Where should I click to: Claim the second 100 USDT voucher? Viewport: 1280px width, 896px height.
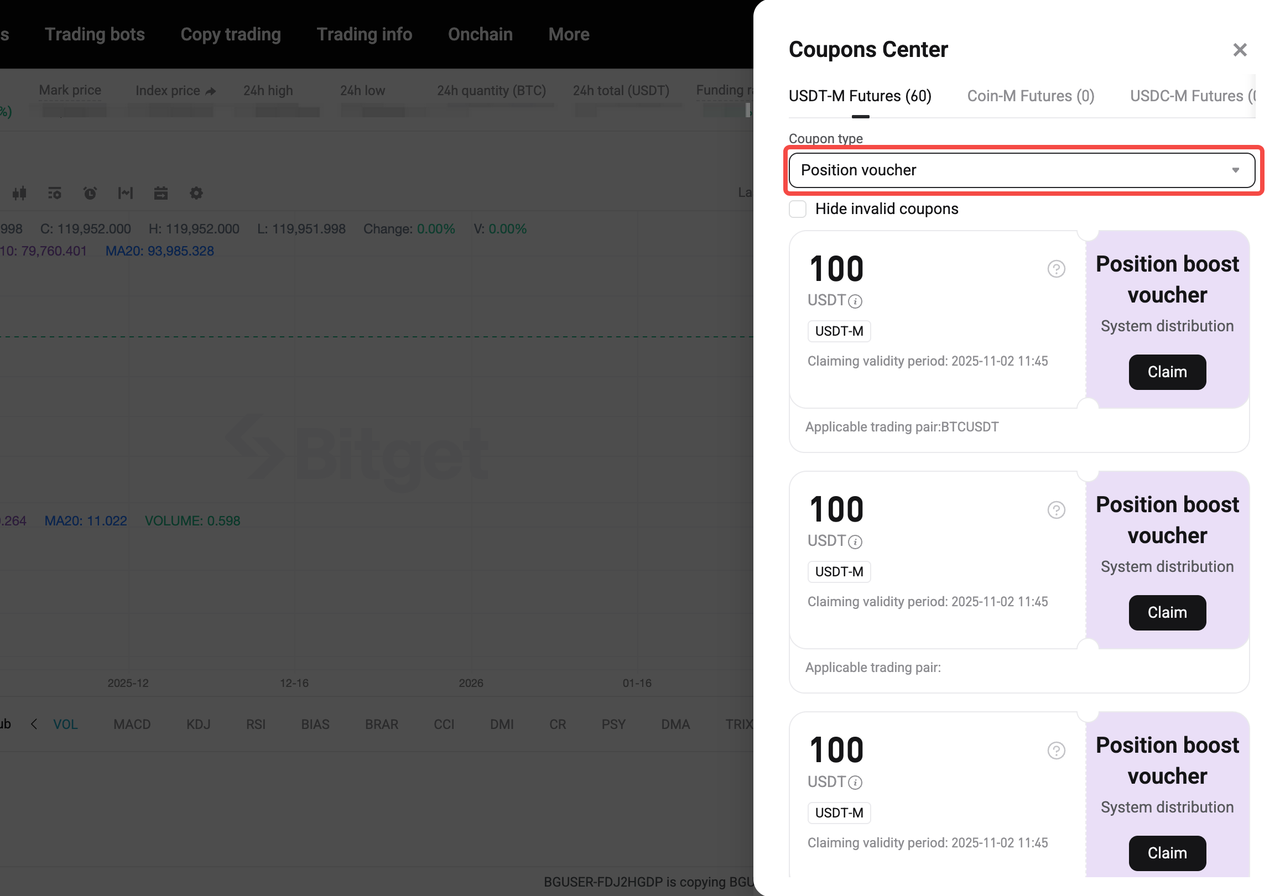[1167, 612]
